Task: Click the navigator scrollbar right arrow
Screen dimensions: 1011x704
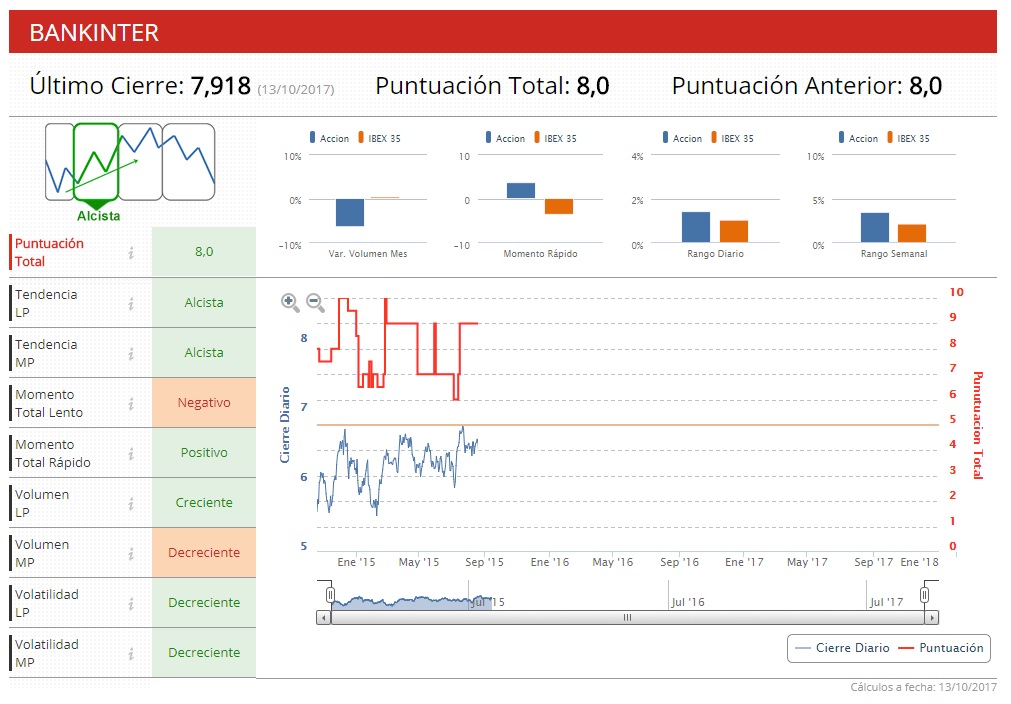Action: [932, 618]
